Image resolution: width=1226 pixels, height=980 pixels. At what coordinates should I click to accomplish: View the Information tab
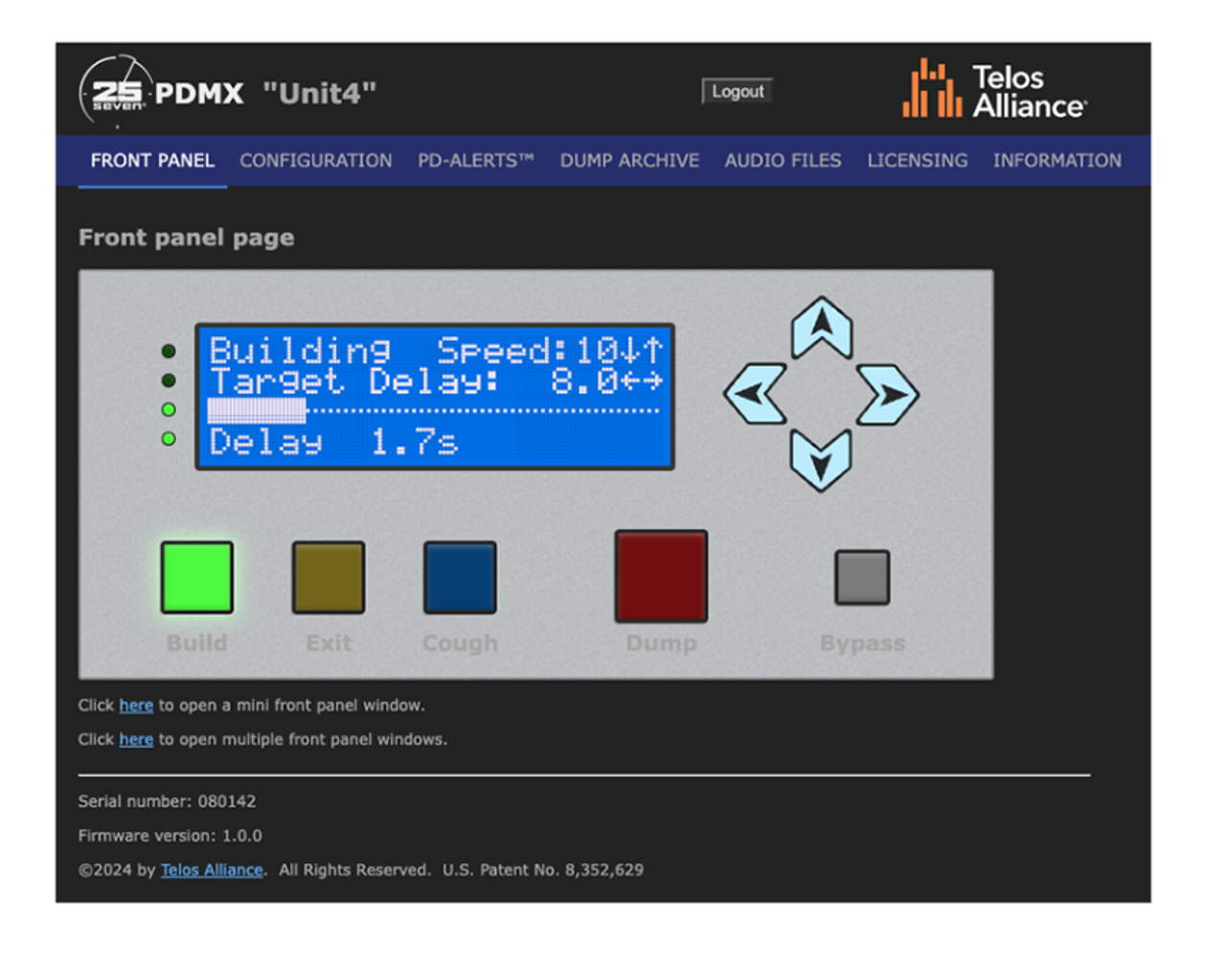(x=1056, y=160)
